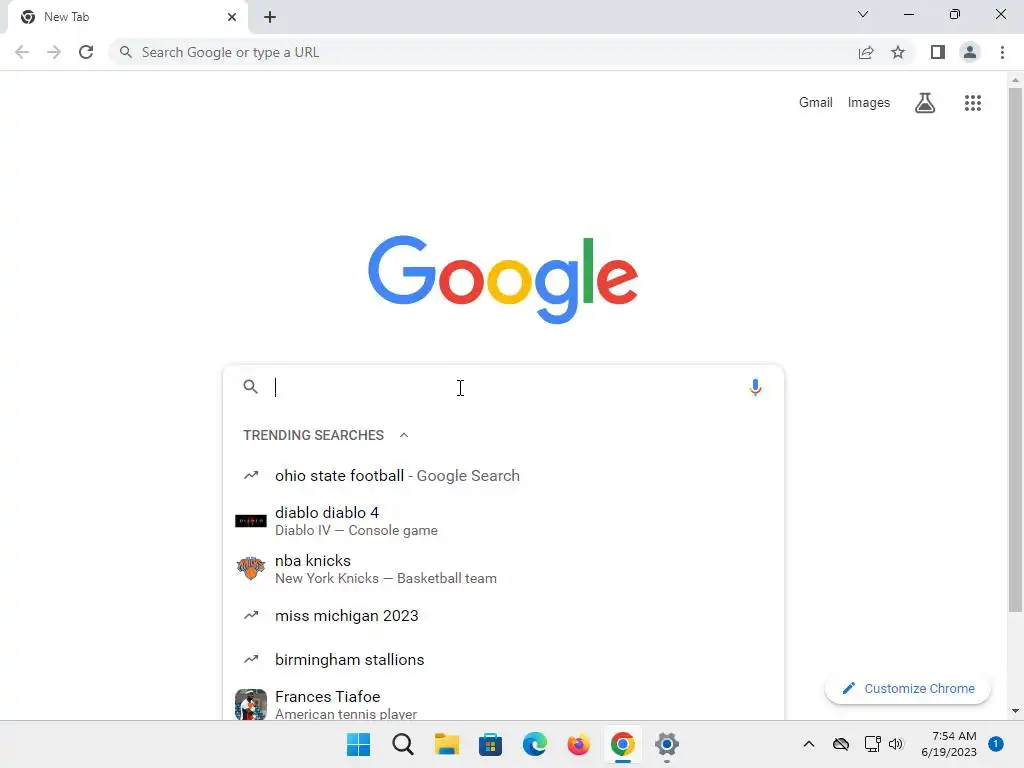Click the Google logo
The height and width of the screenshot is (768, 1024).
point(503,280)
